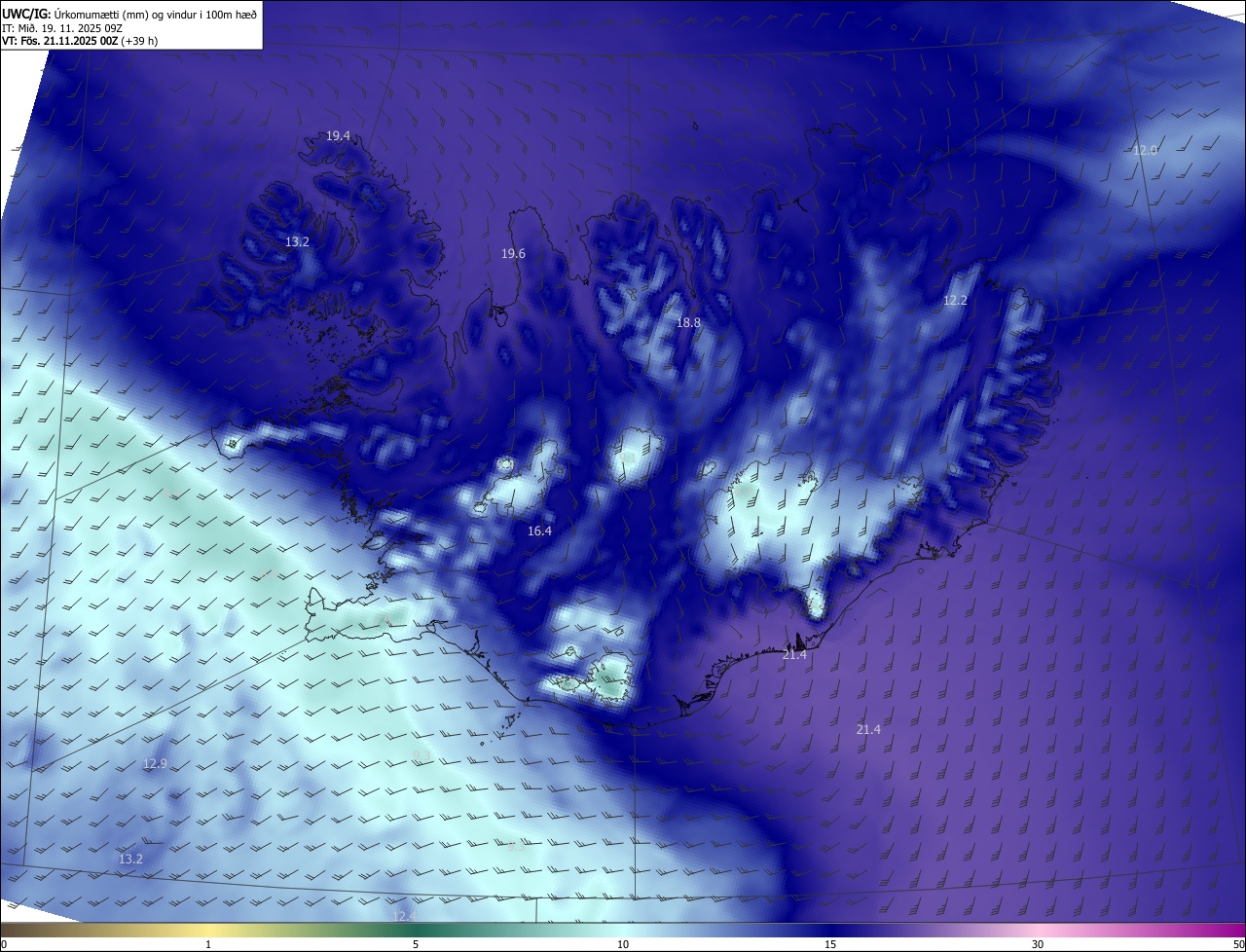Select the 12.2 value in East Iceland
This screenshot has width=1246, height=952.
(955, 300)
